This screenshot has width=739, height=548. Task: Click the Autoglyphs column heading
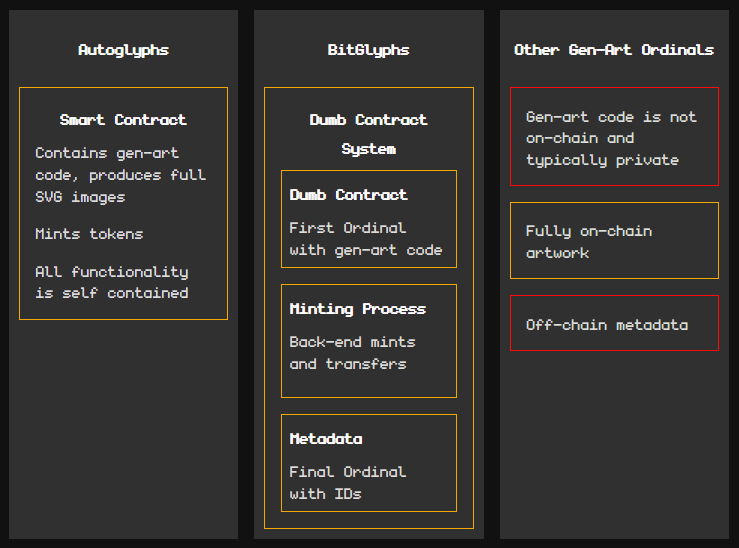[x=123, y=50]
